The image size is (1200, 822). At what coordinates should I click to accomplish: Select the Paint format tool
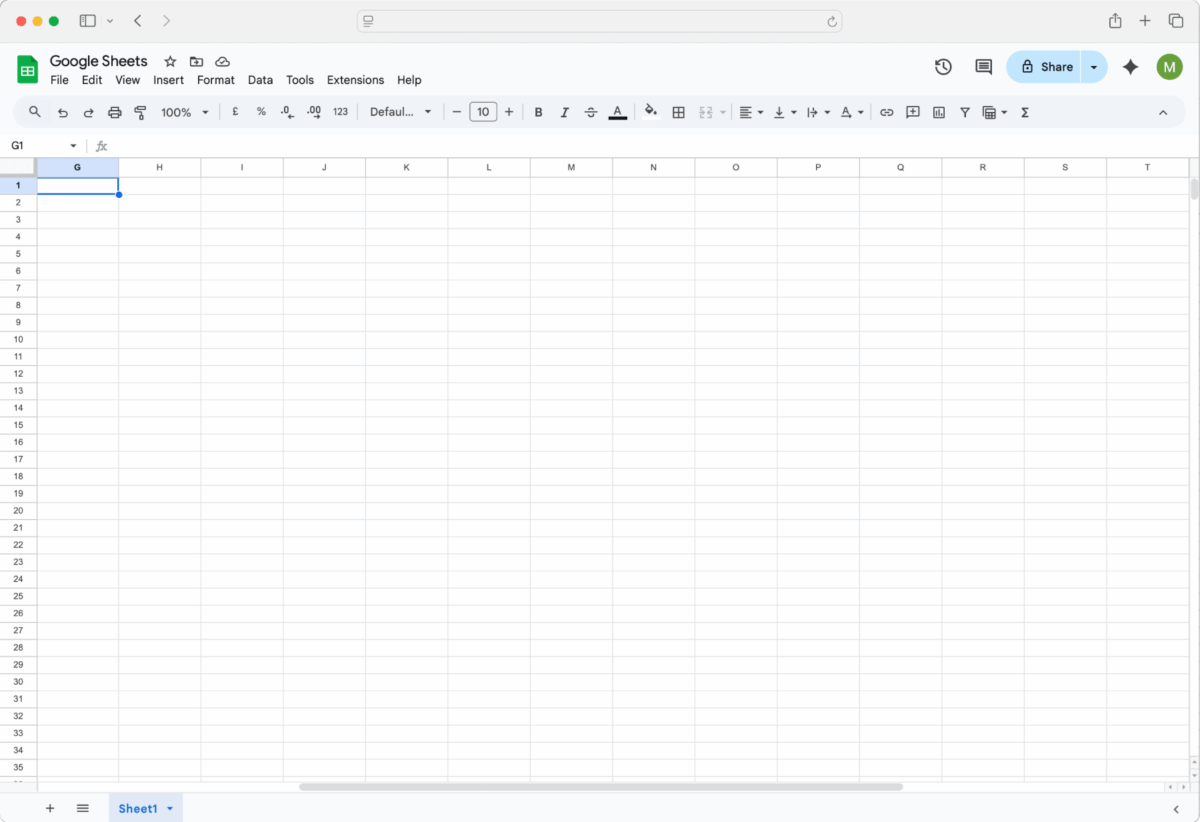pyautogui.click(x=140, y=112)
